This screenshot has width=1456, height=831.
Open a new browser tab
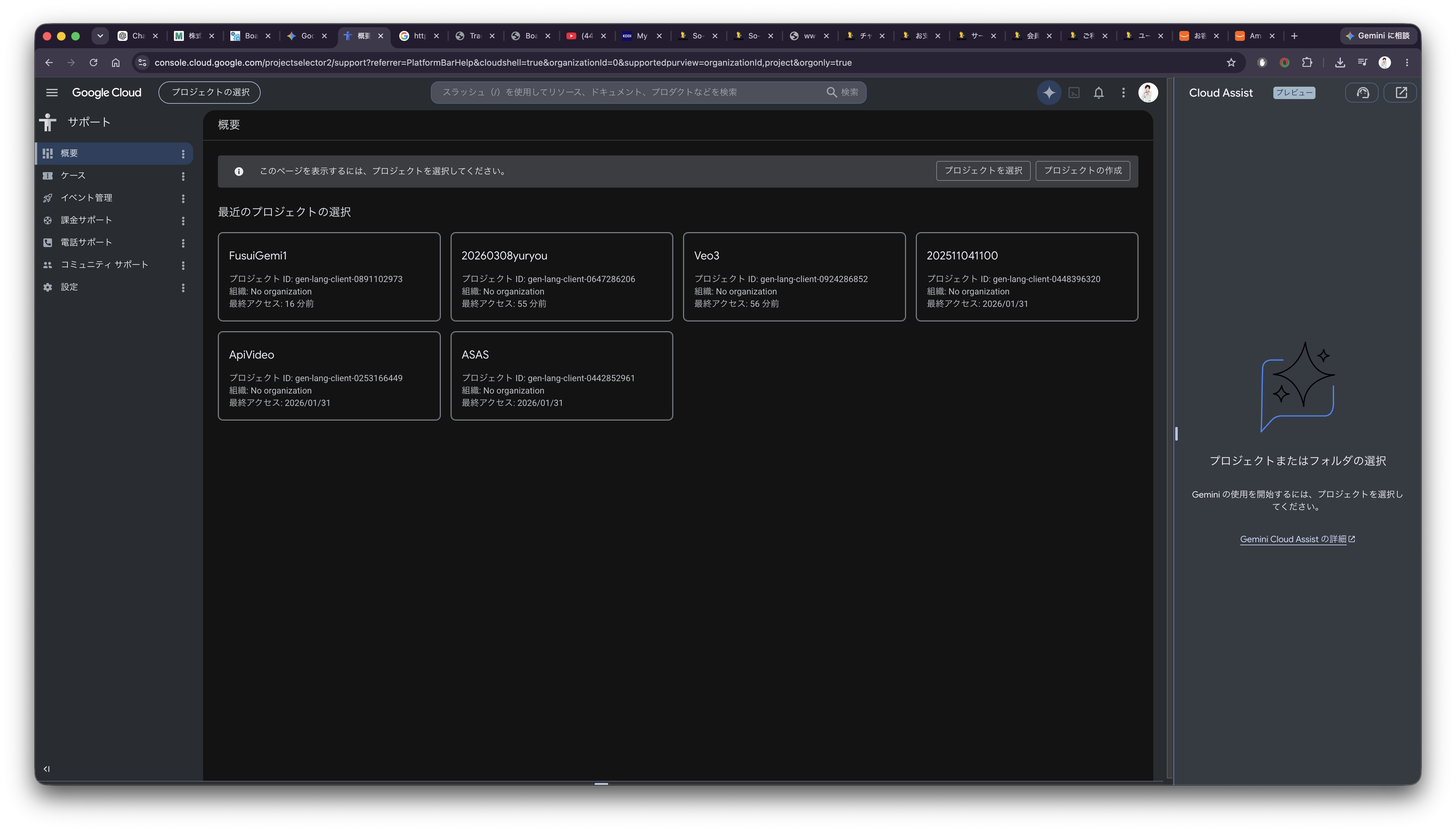1294,36
